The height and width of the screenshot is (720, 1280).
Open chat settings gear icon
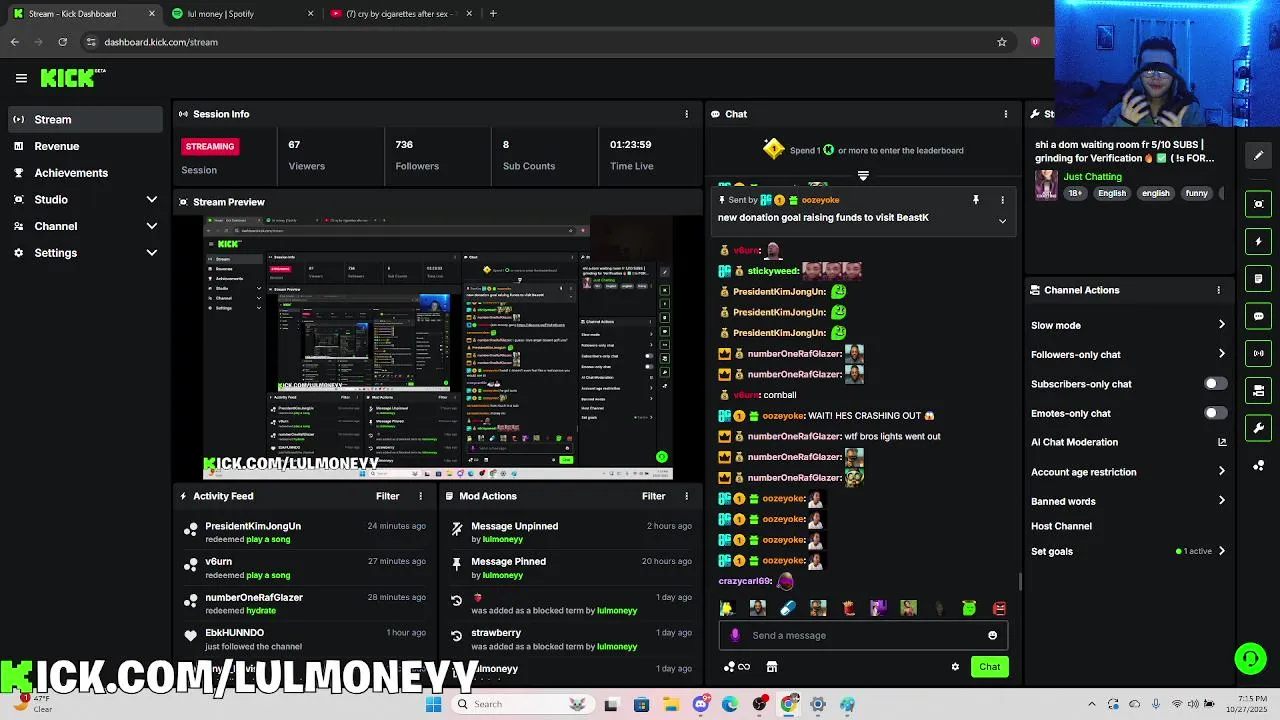(x=955, y=667)
